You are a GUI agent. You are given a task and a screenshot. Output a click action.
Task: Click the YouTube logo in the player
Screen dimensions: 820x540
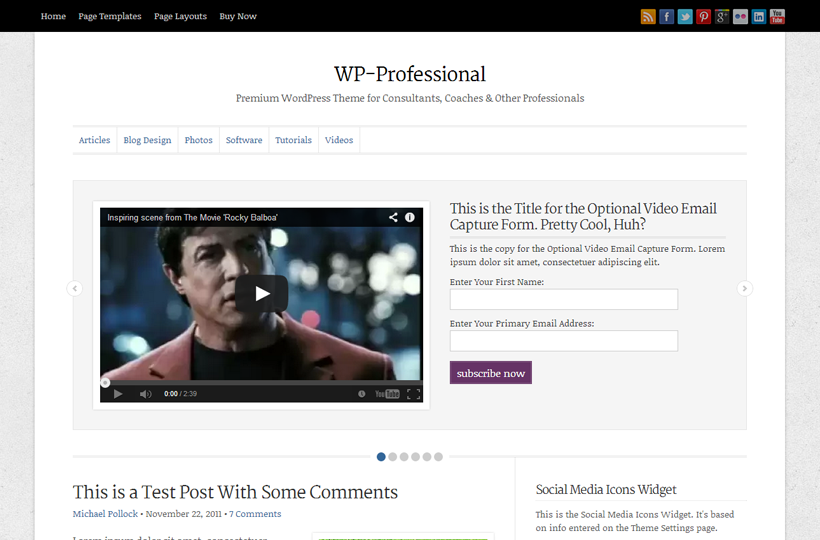[x=387, y=394]
